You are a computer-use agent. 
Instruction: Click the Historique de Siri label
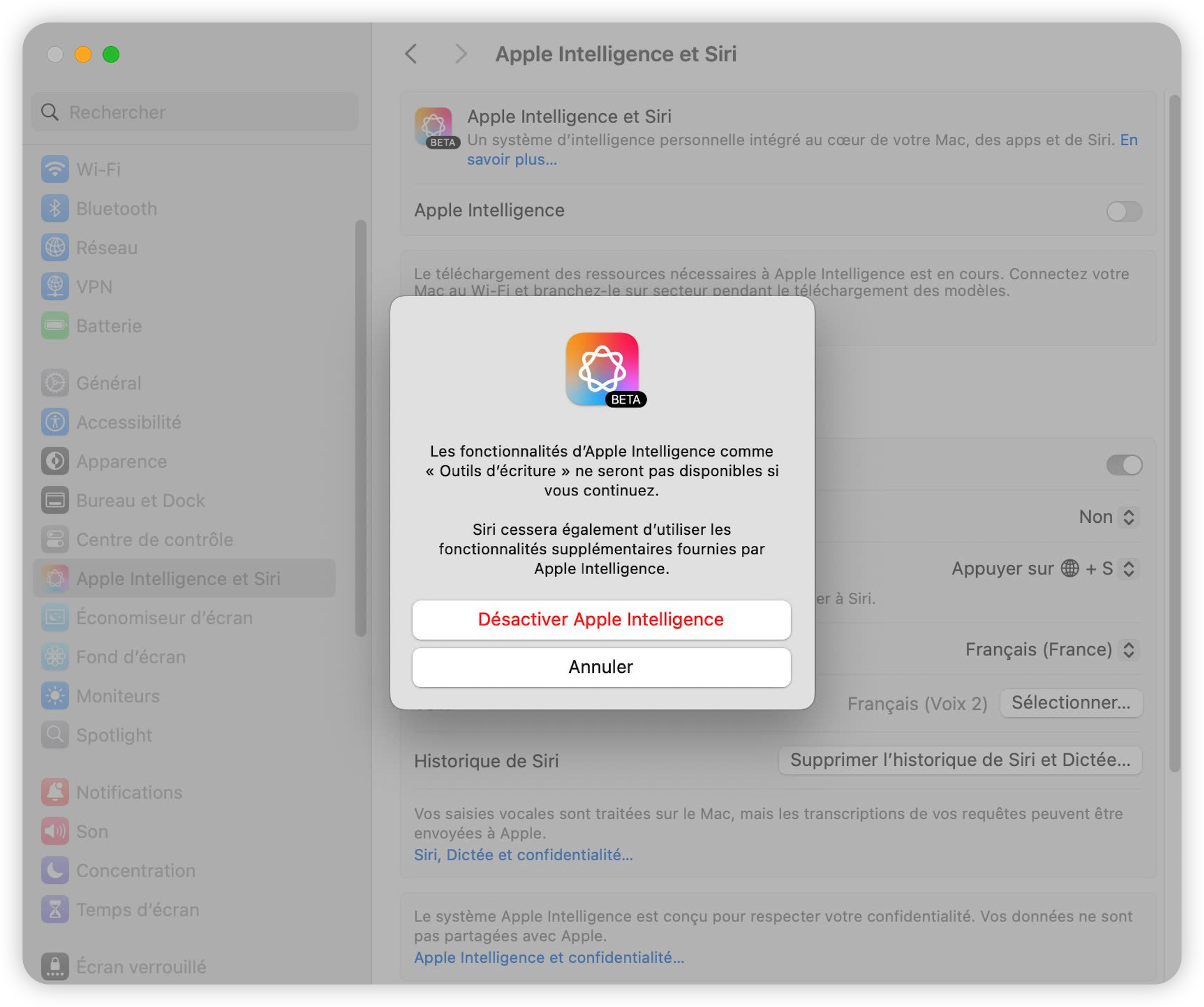pyautogui.click(x=486, y=761)
